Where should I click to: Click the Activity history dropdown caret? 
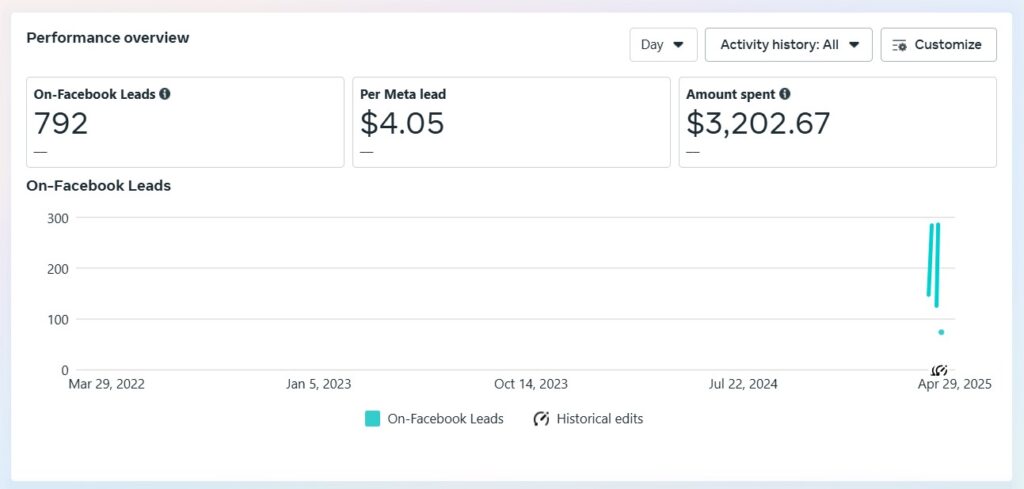pyautogui.click(x=854, y=45)
